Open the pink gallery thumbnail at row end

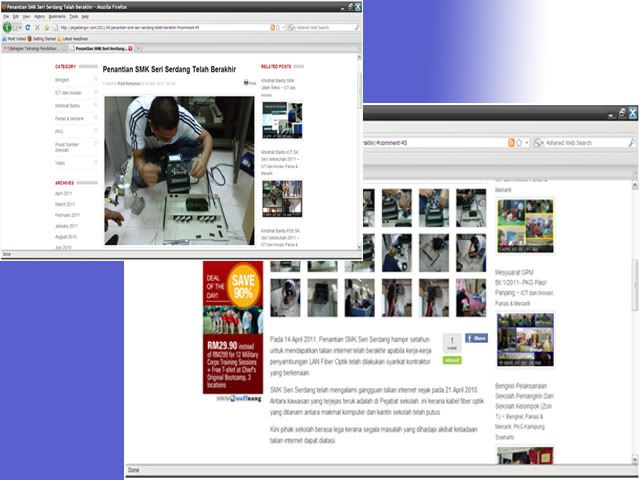[x=471, y=298]
